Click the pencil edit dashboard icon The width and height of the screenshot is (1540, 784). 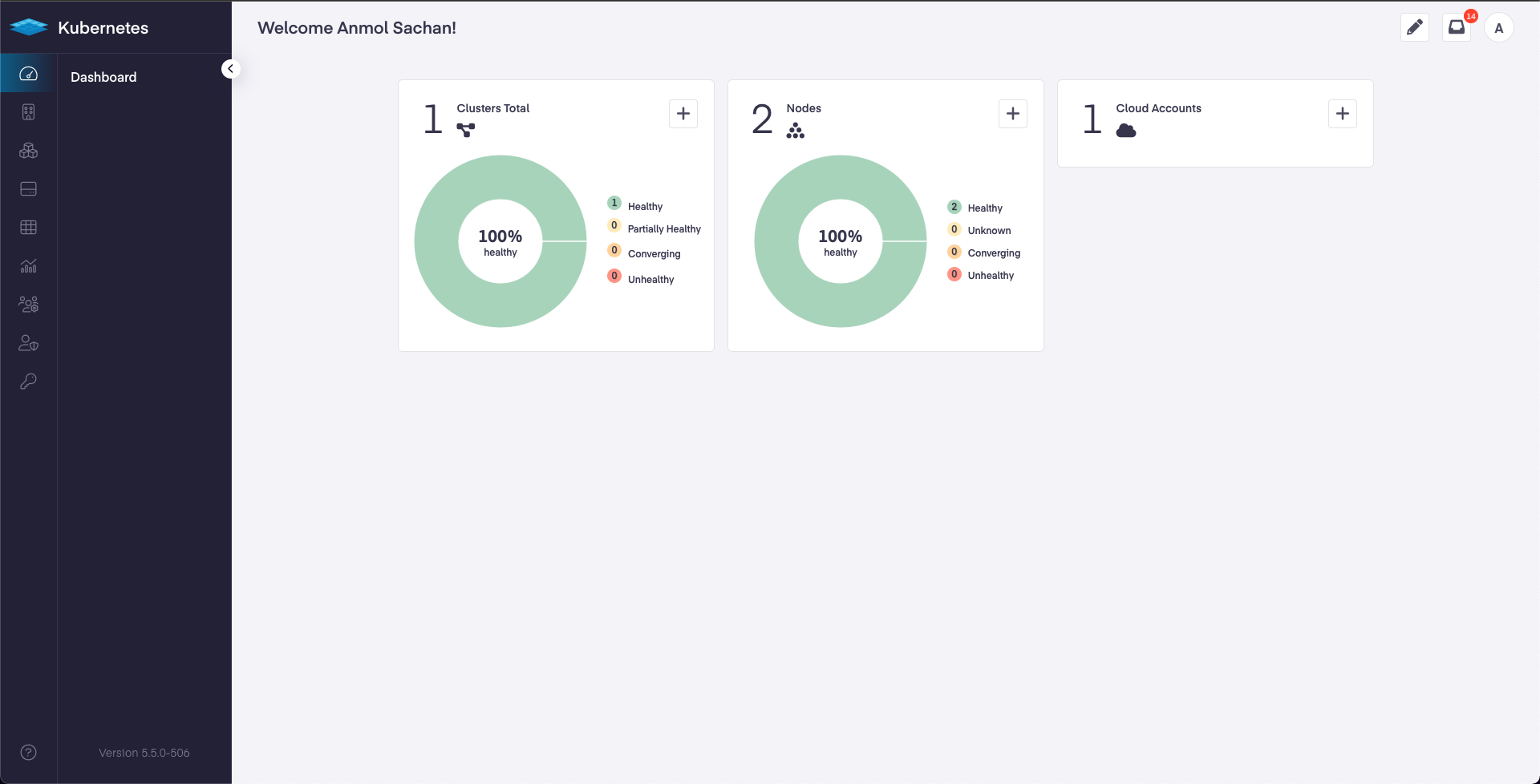(x=1414, y=27)
